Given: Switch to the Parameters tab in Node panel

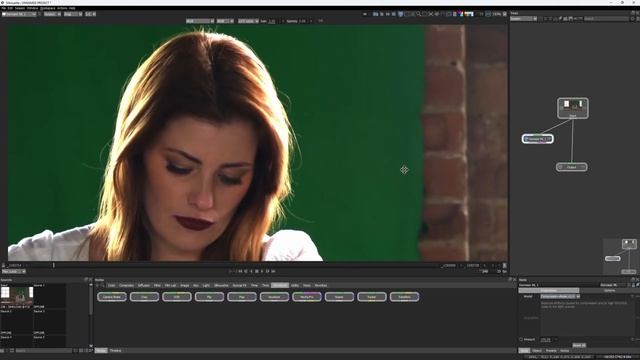Looking at the screenshot, I should [549, 291].
